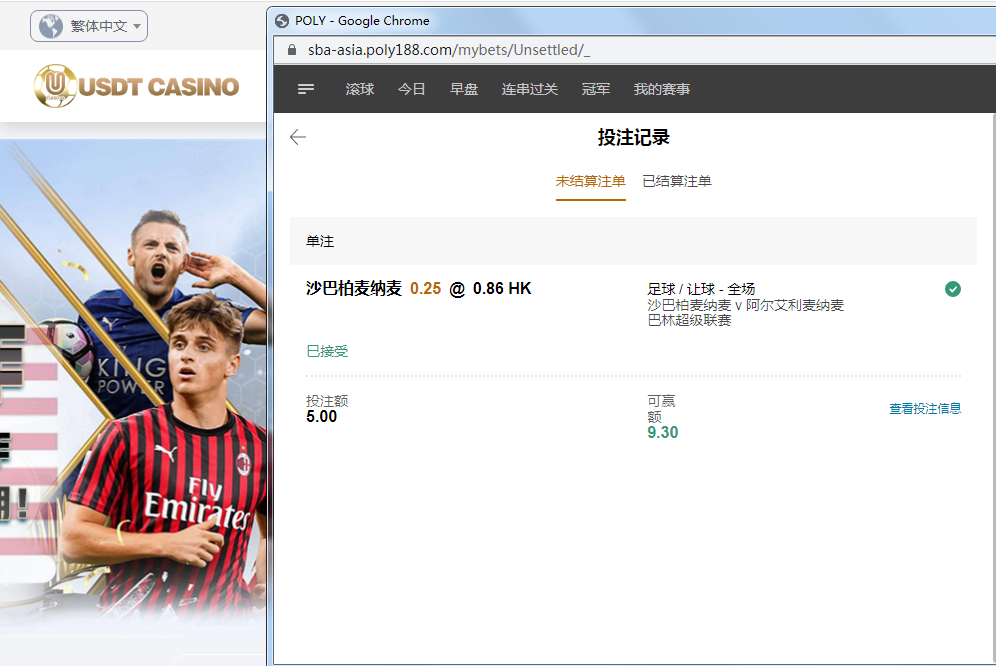Click the league name 巴林超级联赛

tap(689, 320)
